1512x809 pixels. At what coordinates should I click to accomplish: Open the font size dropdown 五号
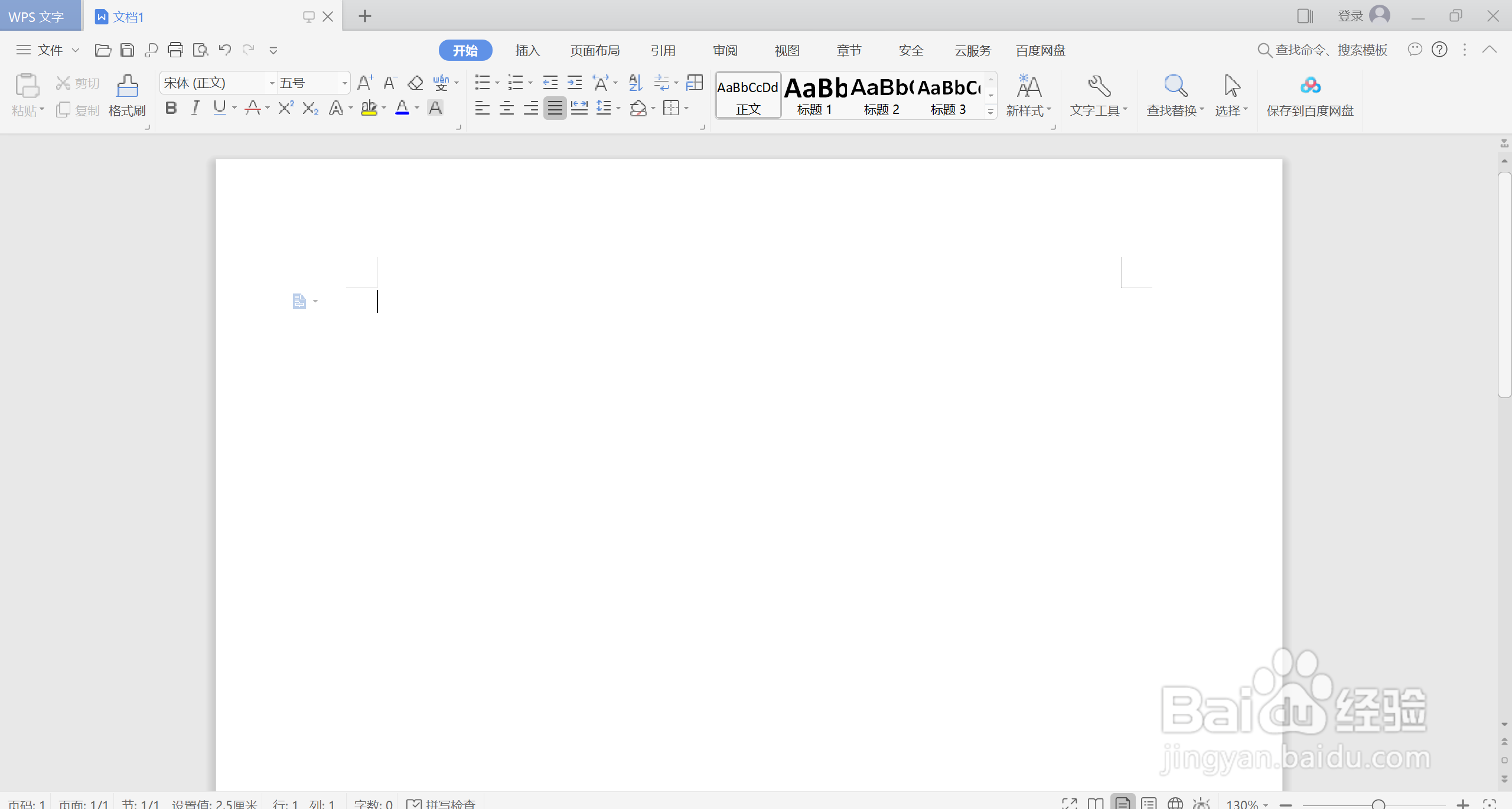click(x=344, y=83)
